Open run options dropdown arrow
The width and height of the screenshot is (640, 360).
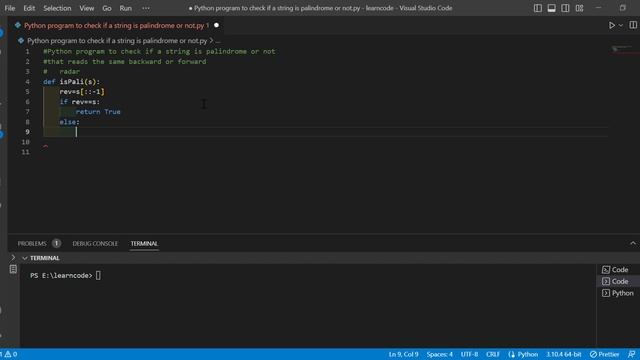click(621, 25)
